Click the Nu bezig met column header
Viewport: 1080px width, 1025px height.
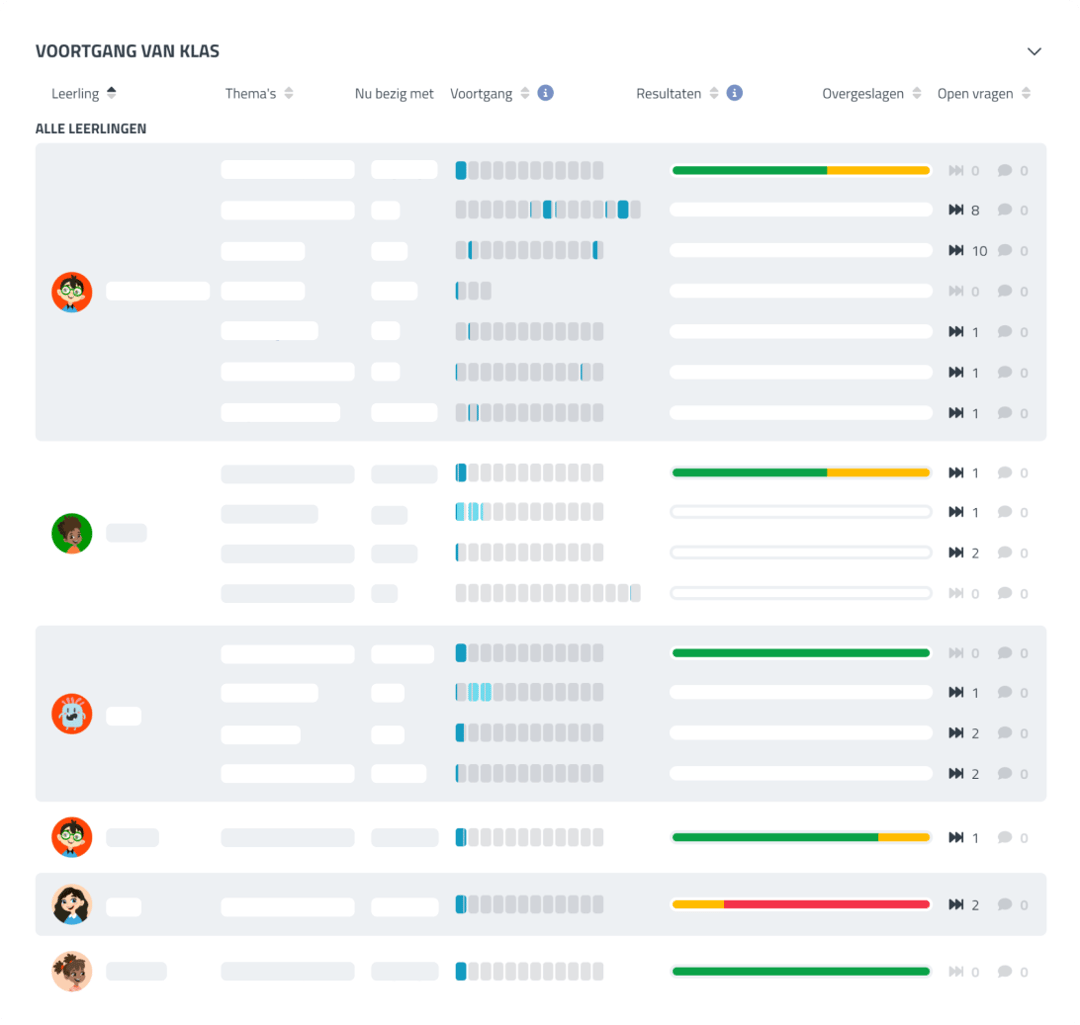tap(394, 93)
